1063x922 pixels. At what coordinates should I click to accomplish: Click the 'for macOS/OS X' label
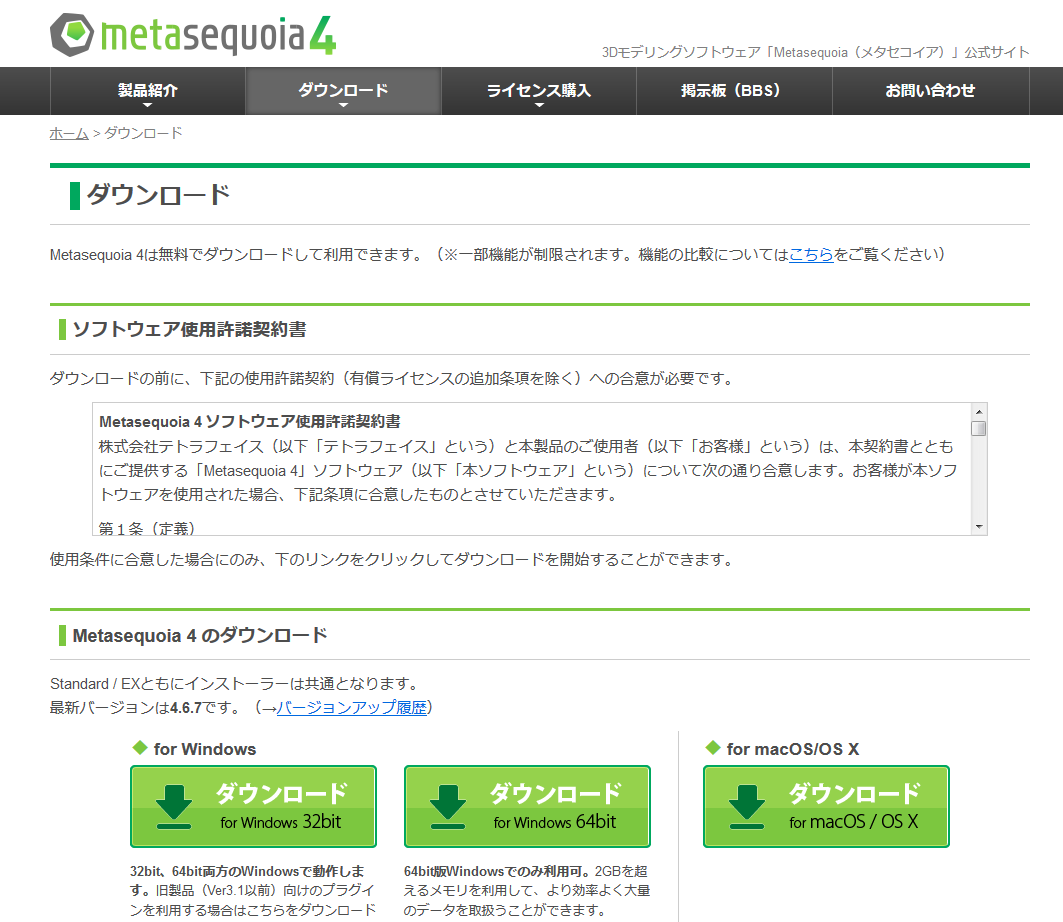click(793, 749)
